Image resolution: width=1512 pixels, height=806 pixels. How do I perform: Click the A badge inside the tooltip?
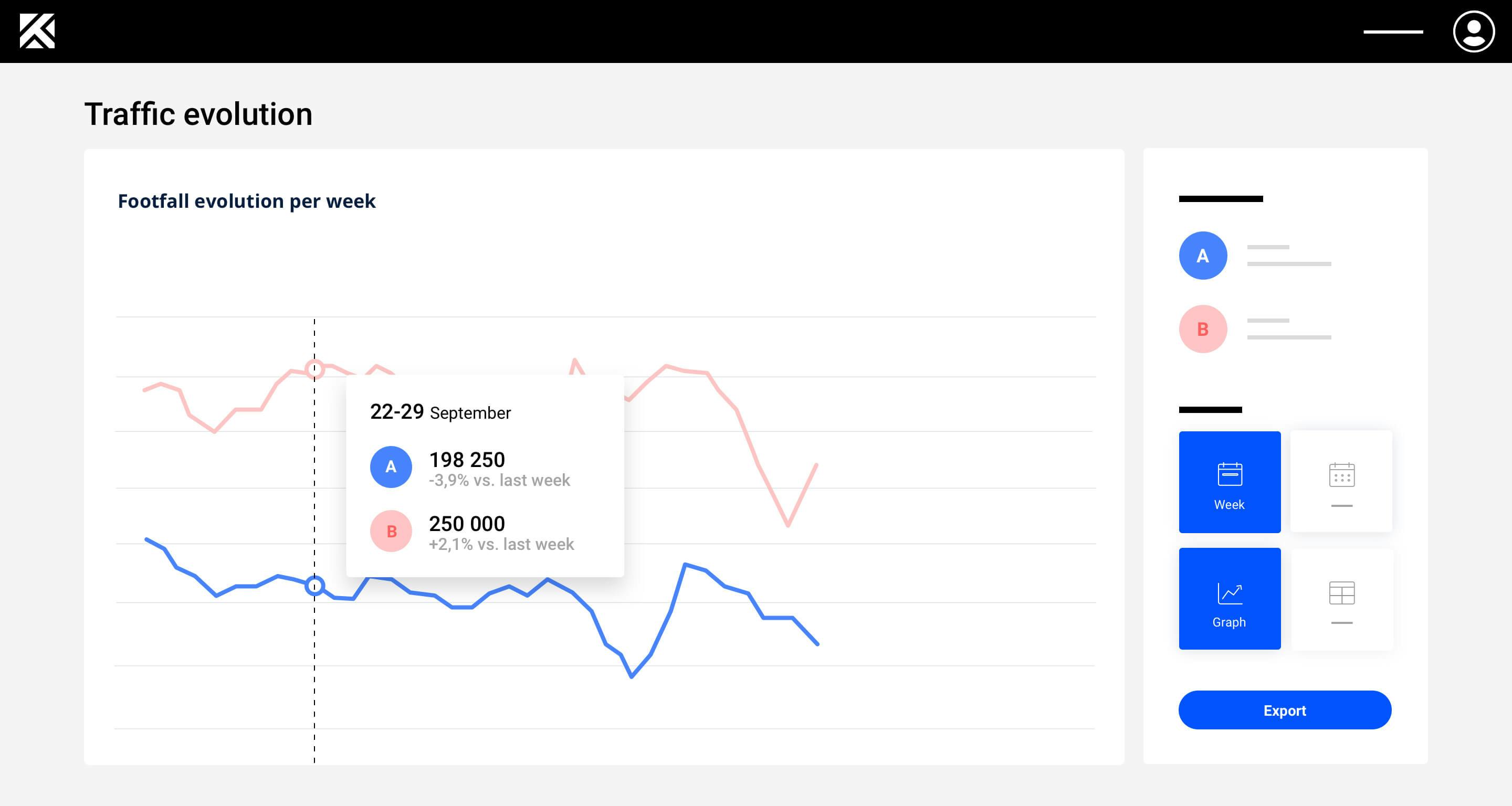(x=391, y=467)
